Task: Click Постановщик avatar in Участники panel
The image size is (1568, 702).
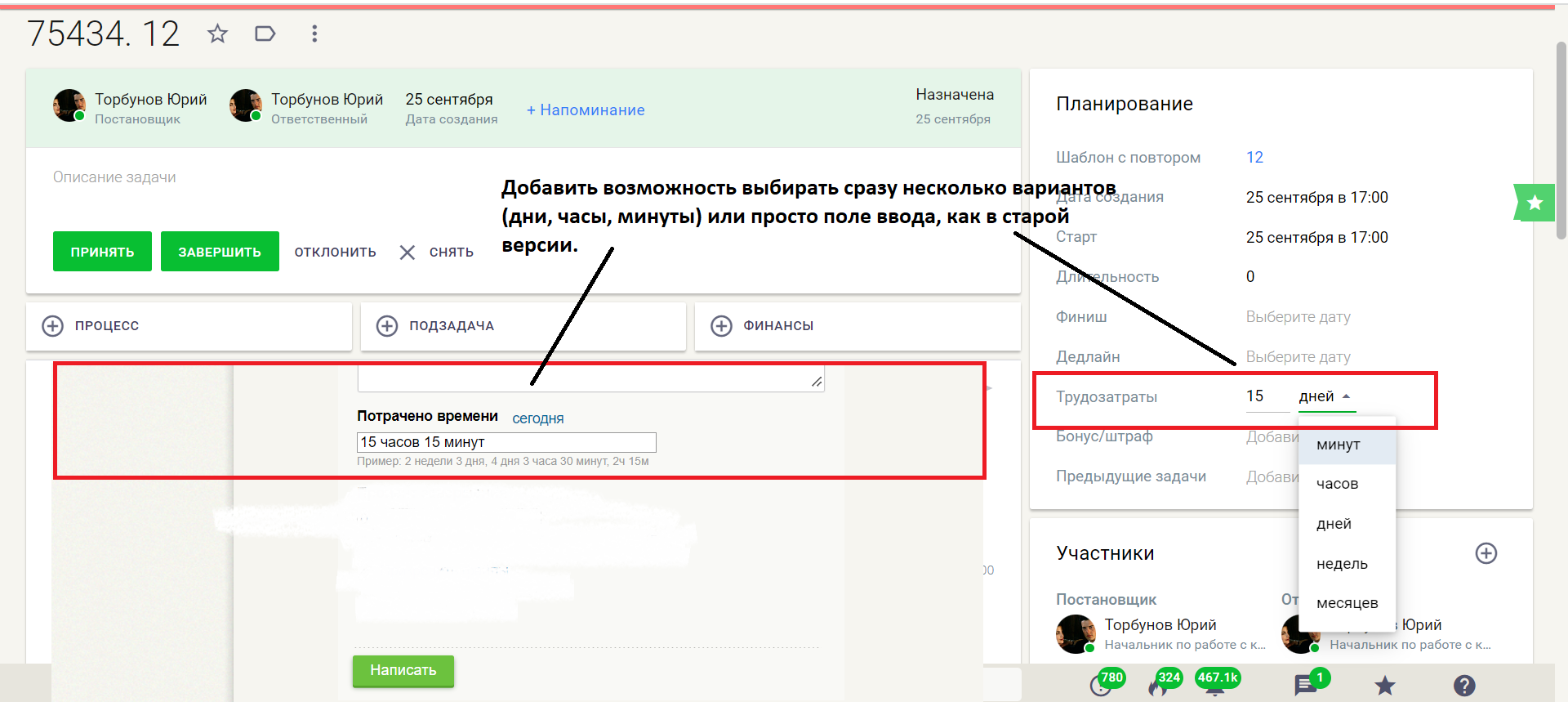Action: click(1076, 634)
